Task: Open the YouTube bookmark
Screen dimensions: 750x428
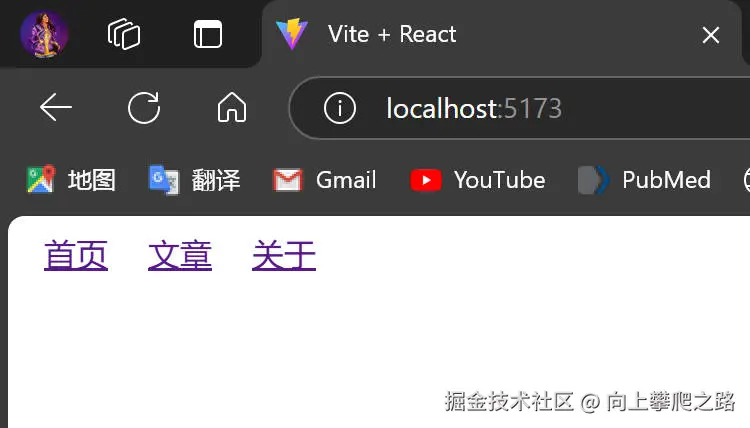Action: [x=478, y=180]
